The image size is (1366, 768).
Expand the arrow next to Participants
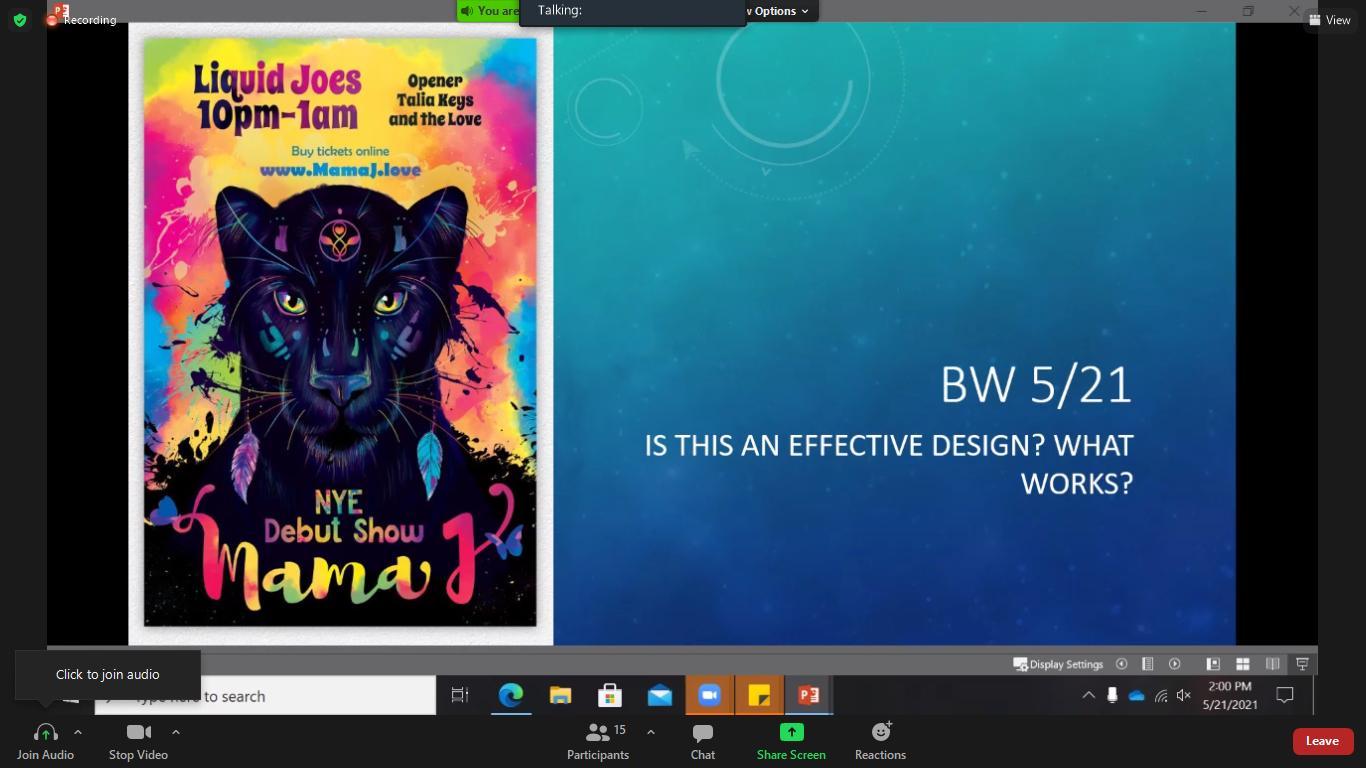pyautogui.click(x=651, y=732)
